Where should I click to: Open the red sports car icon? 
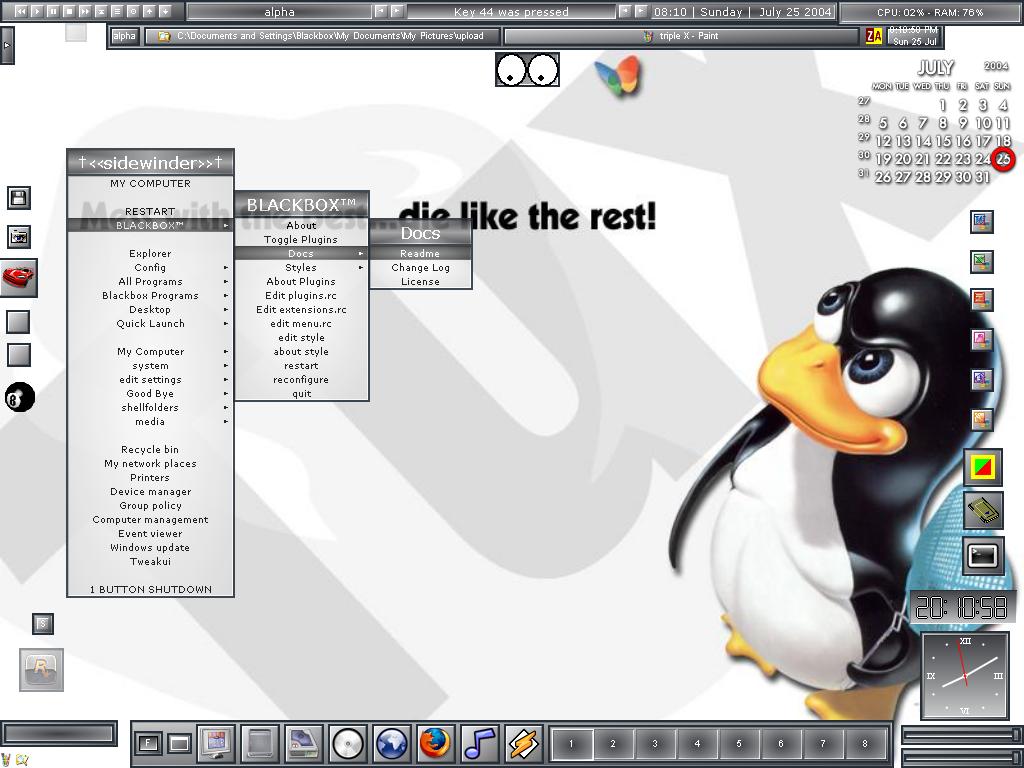[19, 278]
